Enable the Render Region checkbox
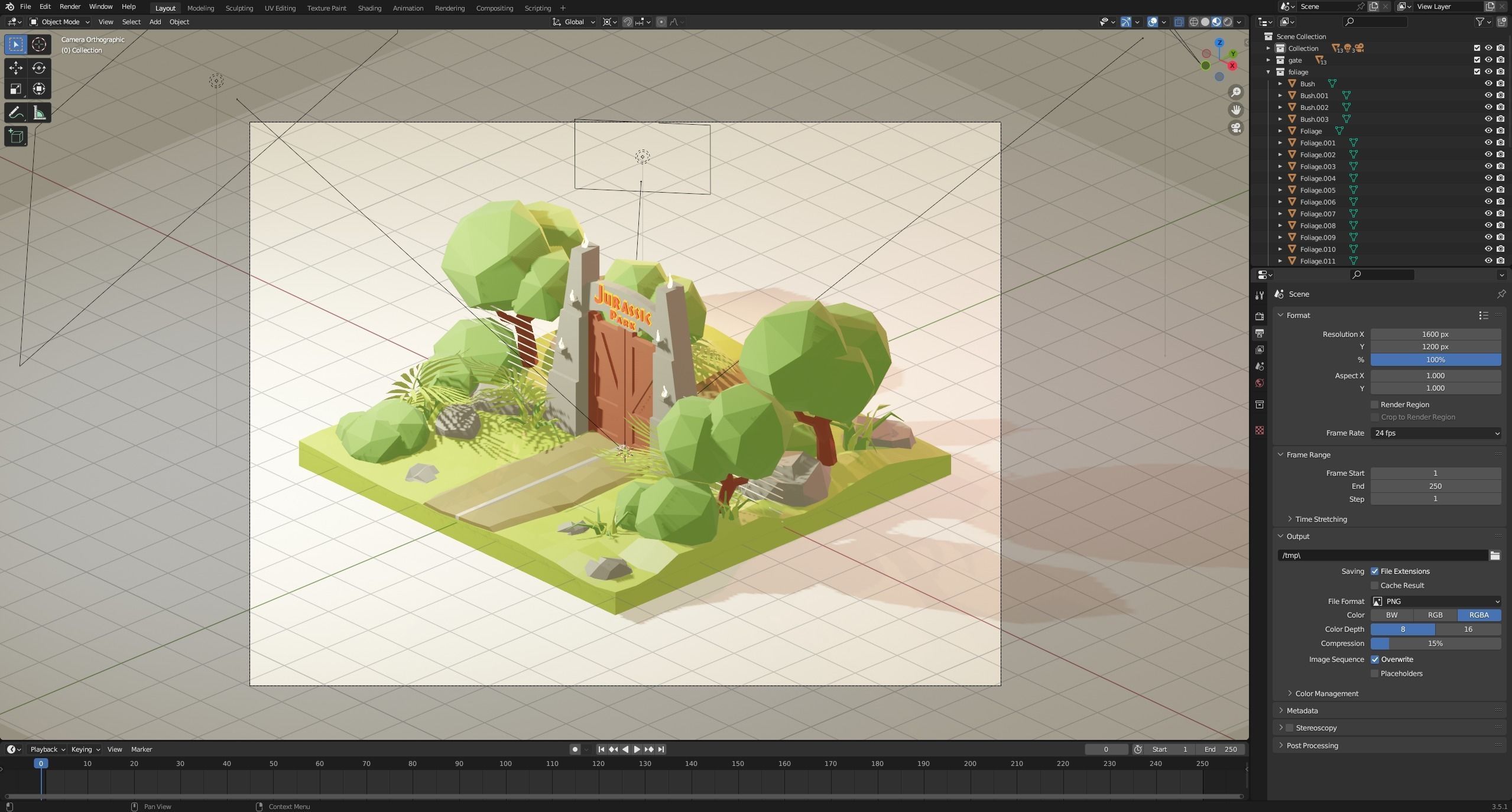Viewport: 1512px width, 812px height. pos(1374,405)
